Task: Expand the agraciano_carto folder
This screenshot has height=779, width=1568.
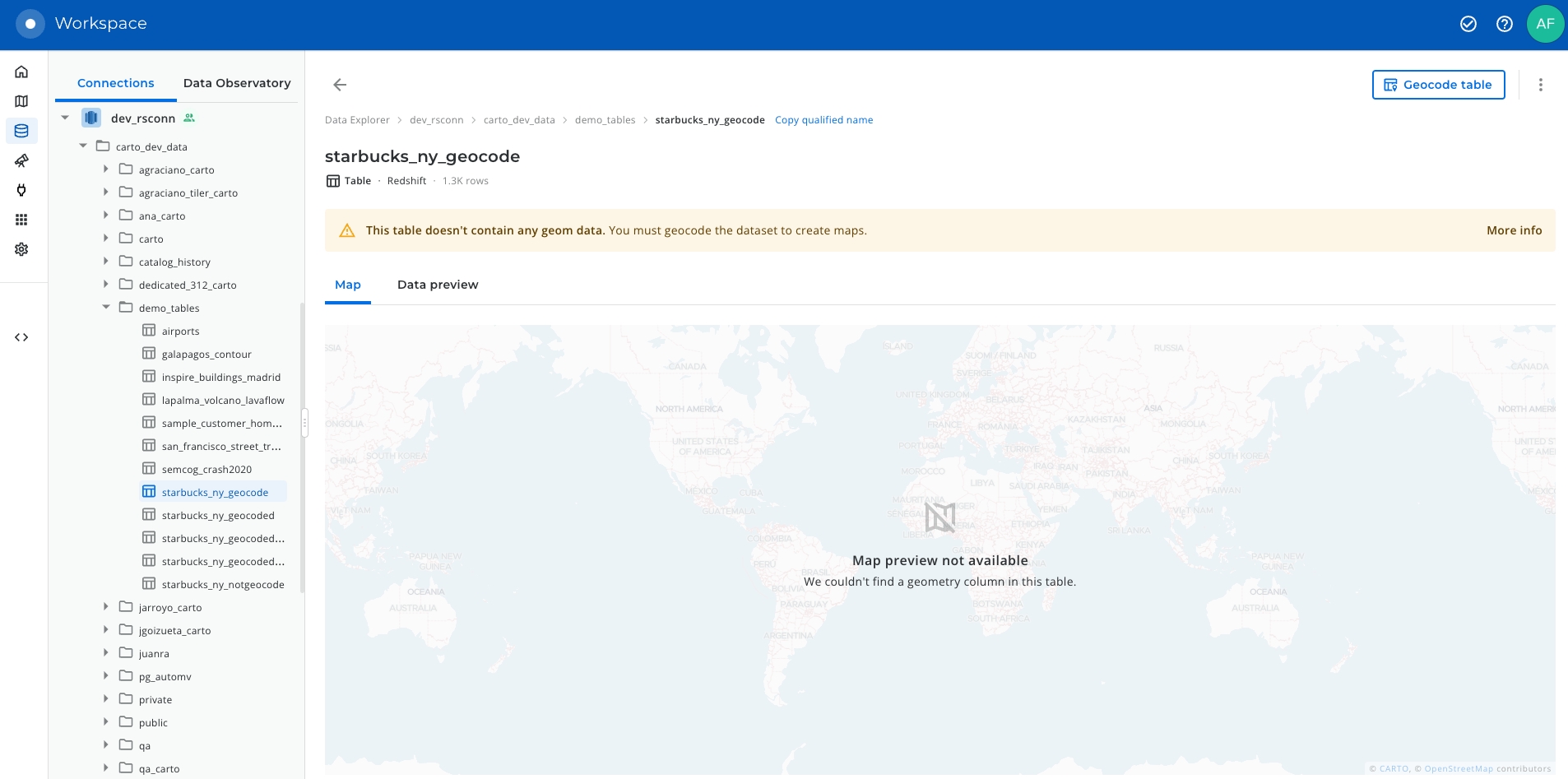Action: point(106,169)
